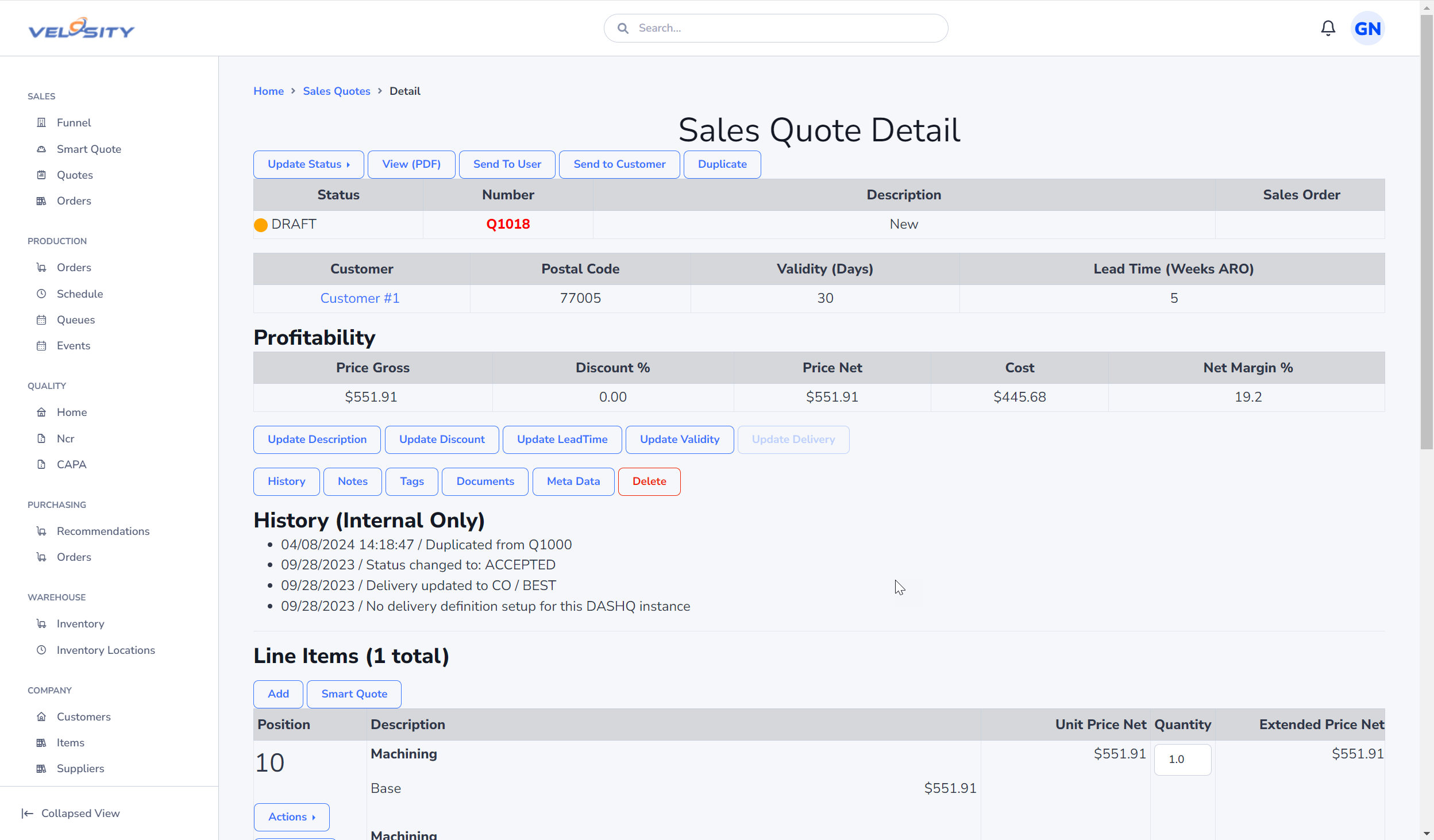Viewport: 1434px width, 840px height.
Task: Switch to Collapsed View
Action: [71, 813]
